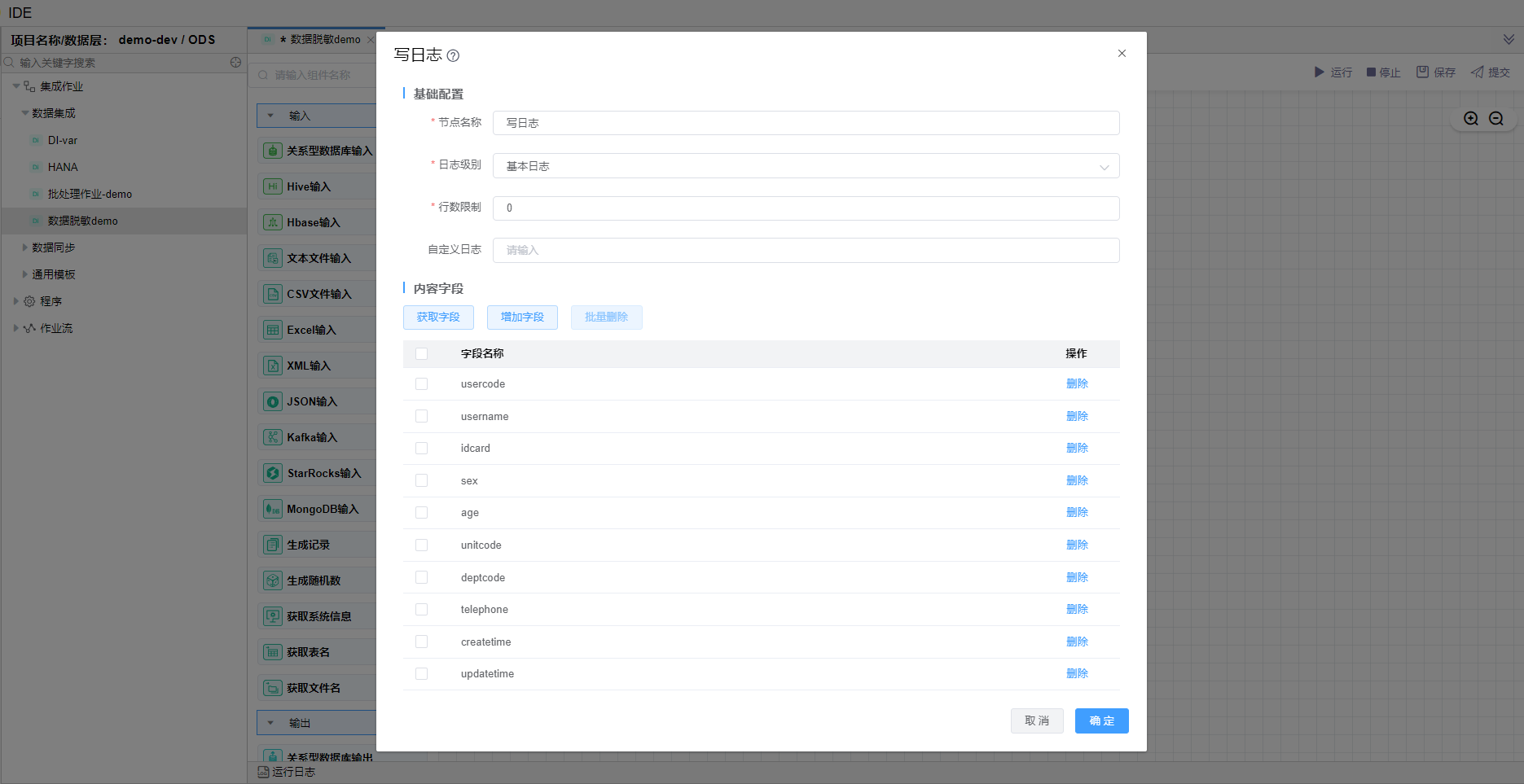
Task: Click the 自定义日志 input field
Action: pyautogui.click(x=805, y=250)
